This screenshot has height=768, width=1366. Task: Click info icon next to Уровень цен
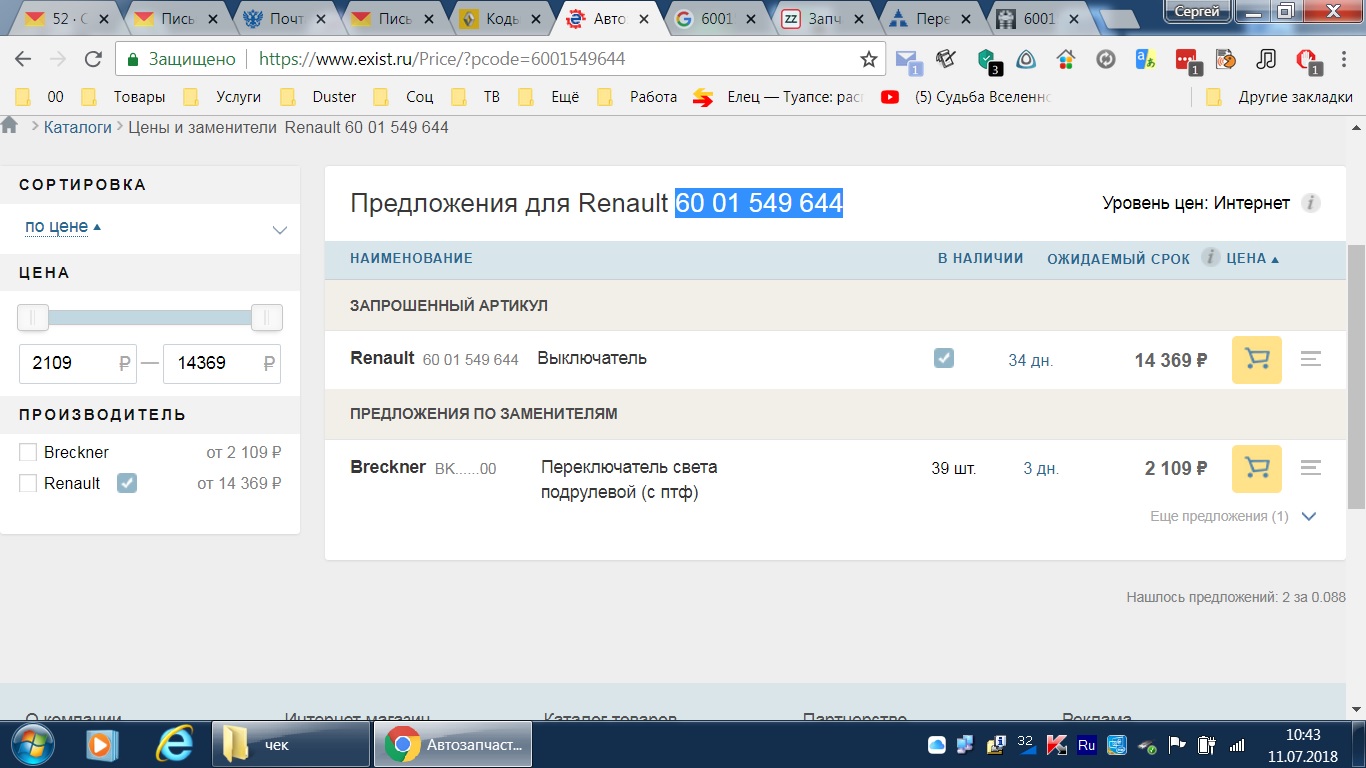click(x=1310, y=204)
